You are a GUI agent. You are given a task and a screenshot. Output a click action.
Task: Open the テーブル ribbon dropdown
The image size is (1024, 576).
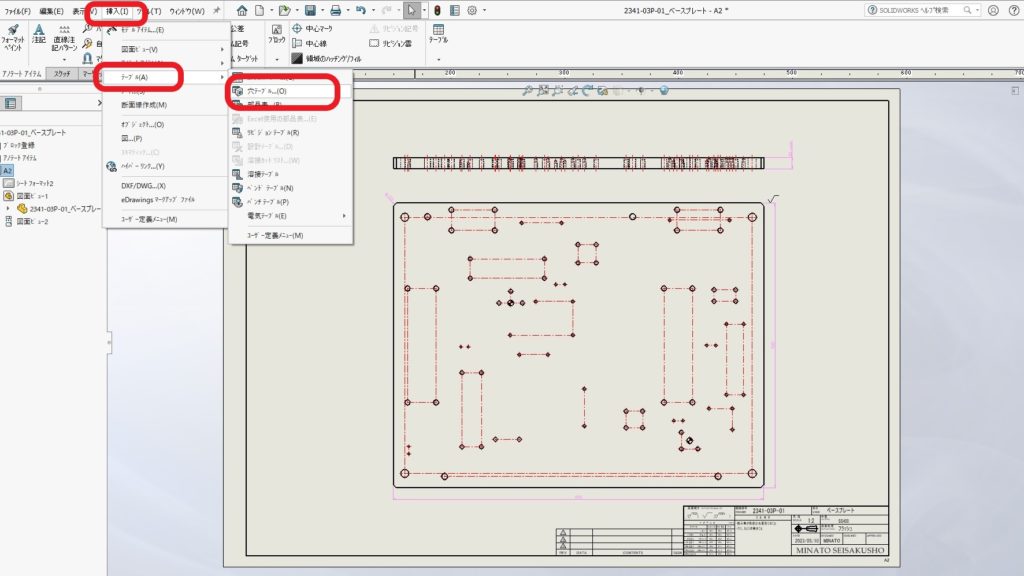[438, 58]
